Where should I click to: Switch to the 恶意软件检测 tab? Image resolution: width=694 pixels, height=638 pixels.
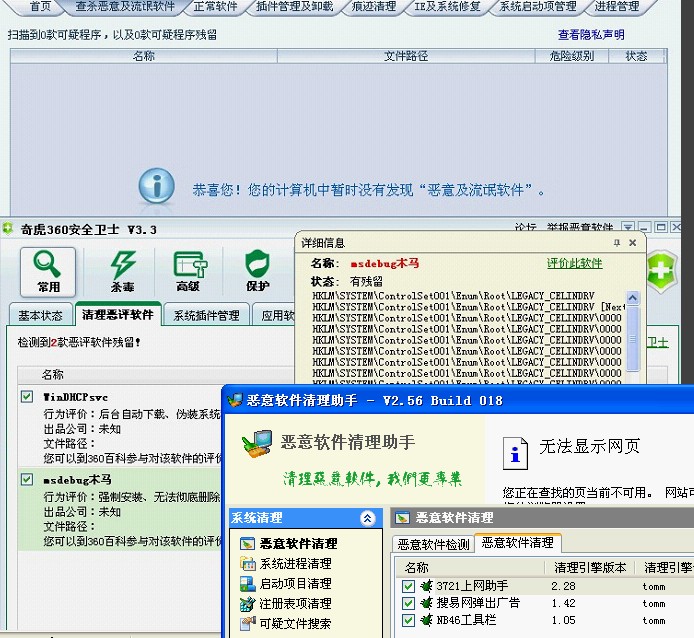pyautogui.click(x=433, y=544)
